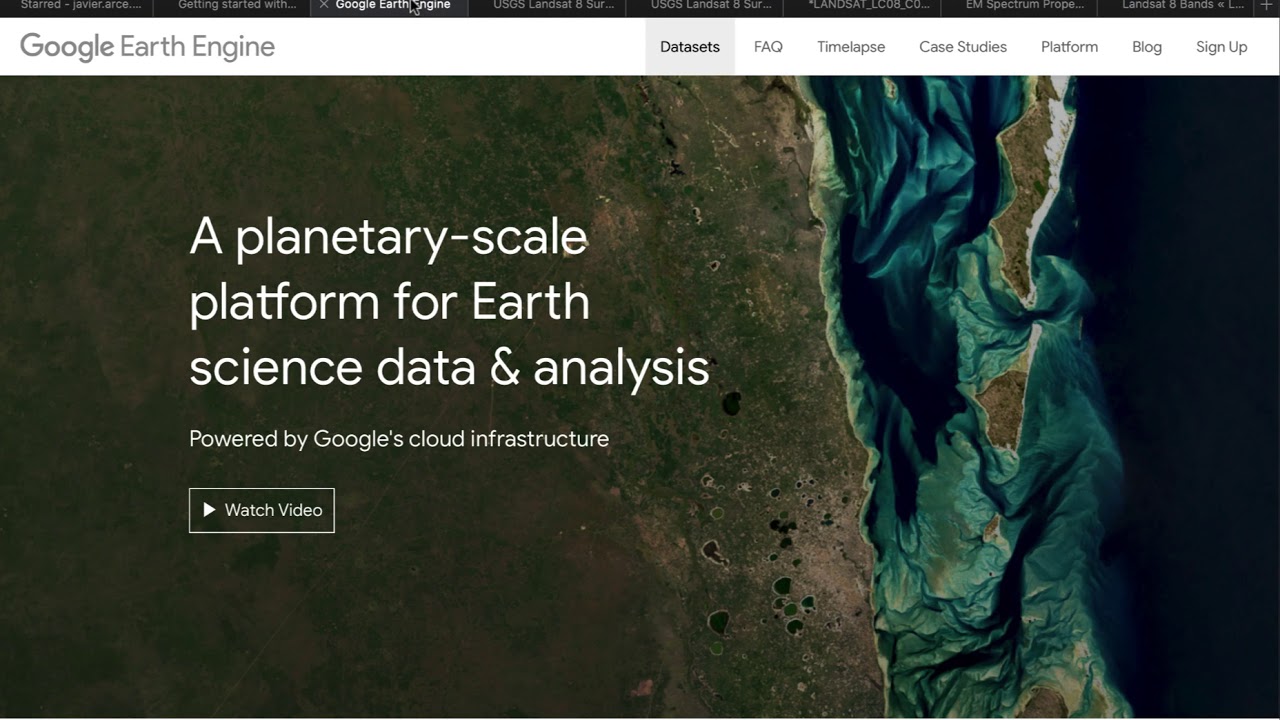Click the Google Earth Engine logo
This screenshot has width=1280, height=720.
[x=147, y=47]
